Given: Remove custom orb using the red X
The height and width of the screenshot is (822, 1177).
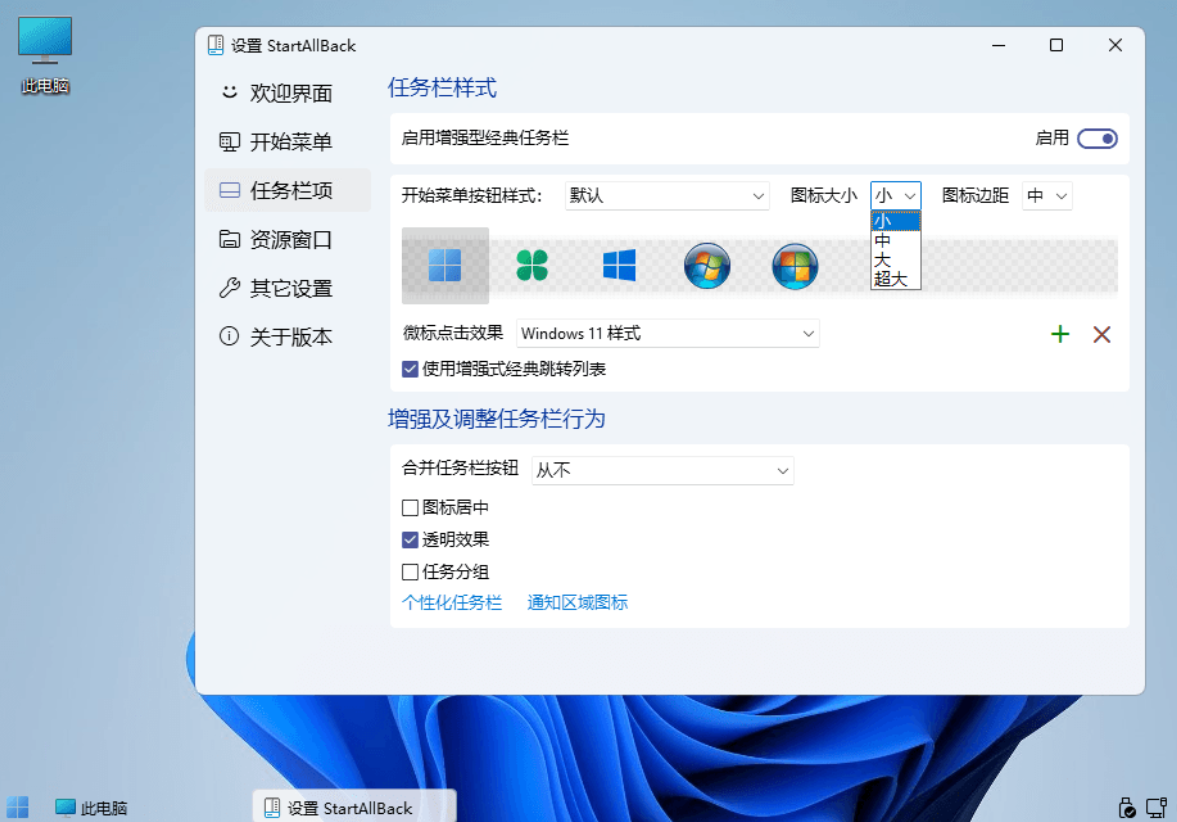Looking at the screenshot, I should [1102, 333].
